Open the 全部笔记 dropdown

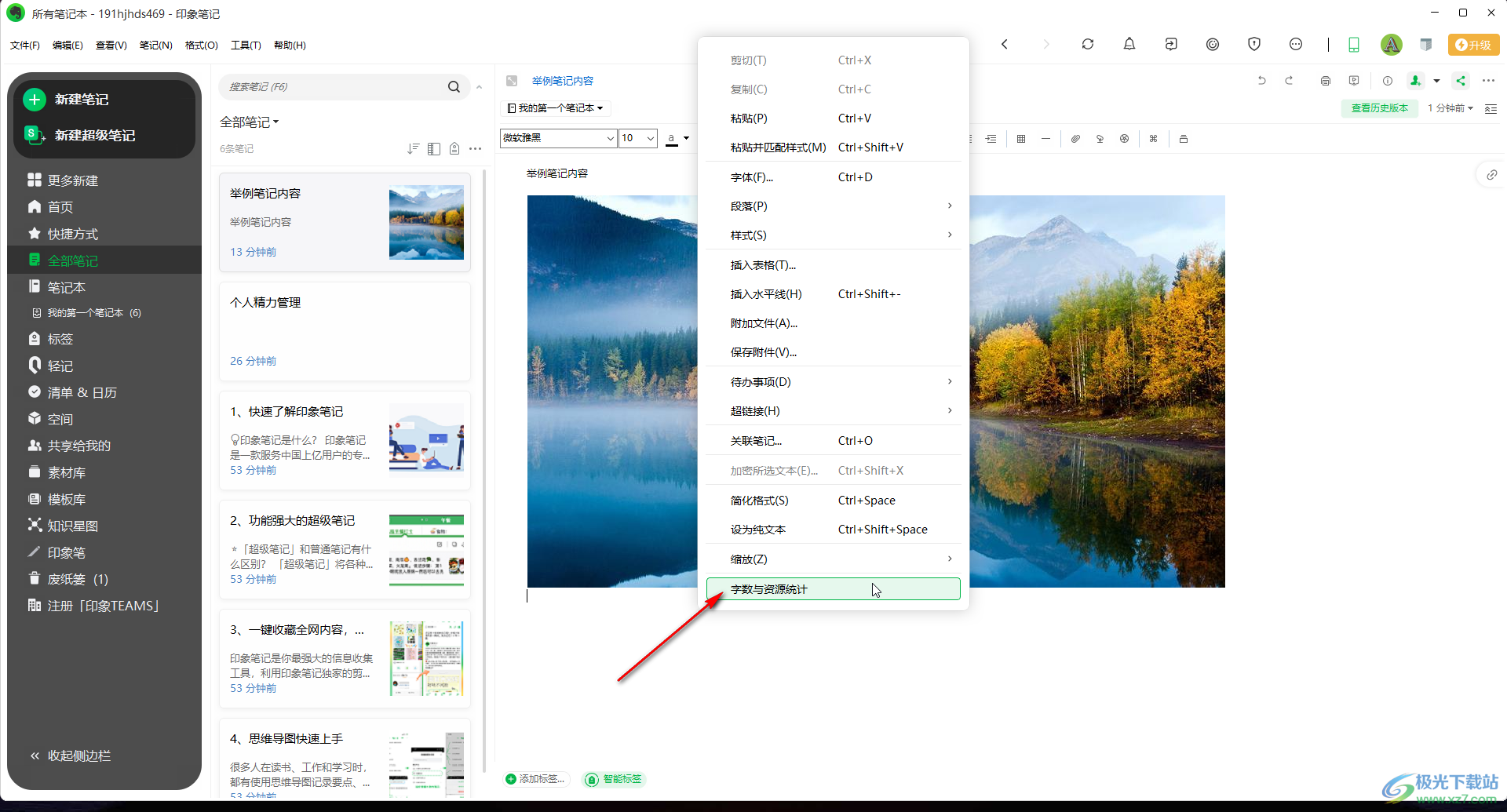[x=249, y=122]
